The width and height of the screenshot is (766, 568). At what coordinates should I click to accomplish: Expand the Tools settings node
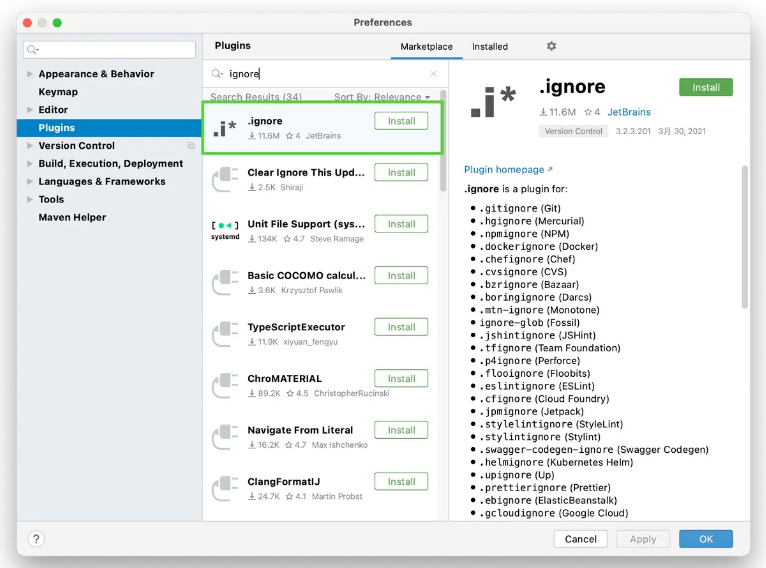tap(30, 199)
